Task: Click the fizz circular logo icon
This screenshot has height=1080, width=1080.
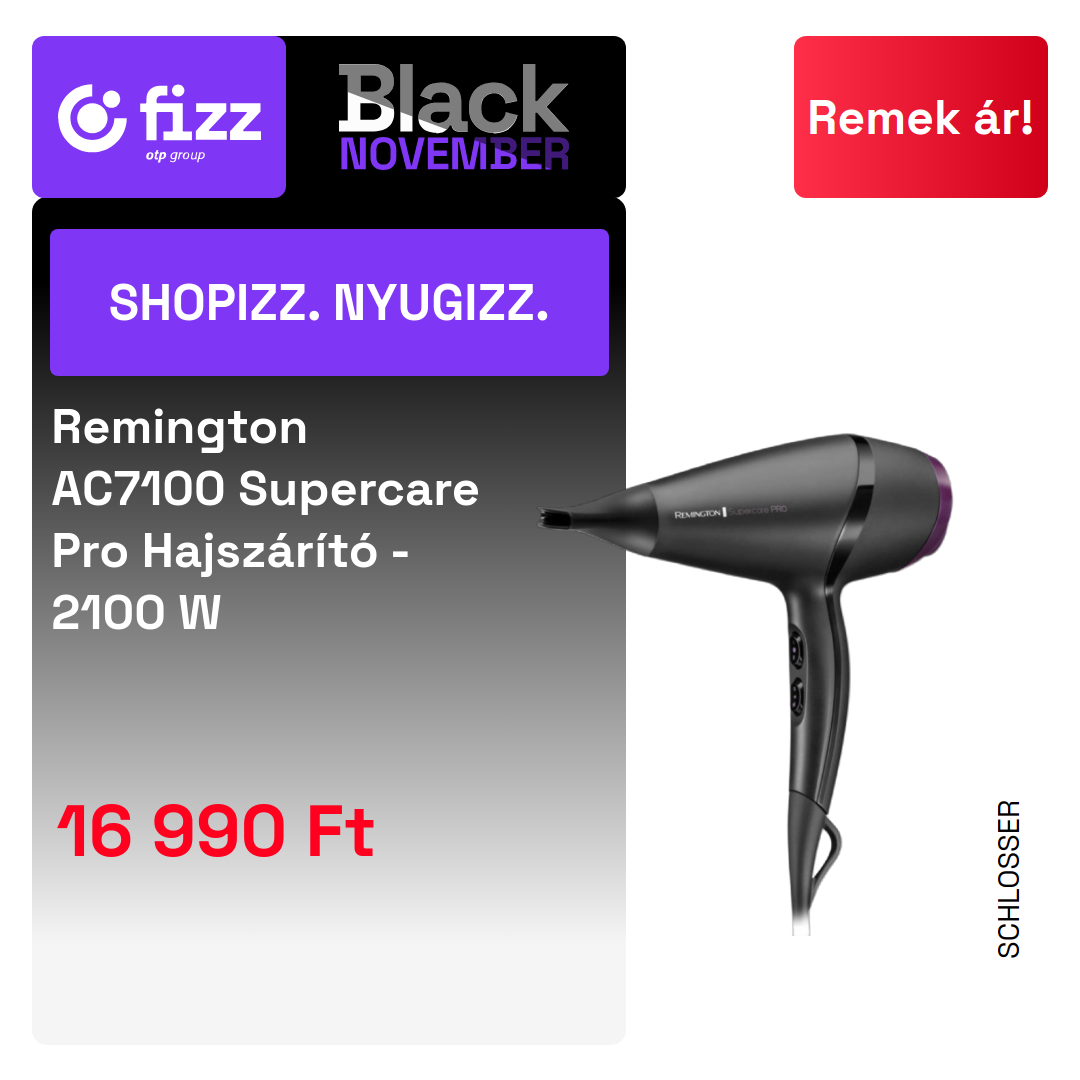Action: [92, 118]
